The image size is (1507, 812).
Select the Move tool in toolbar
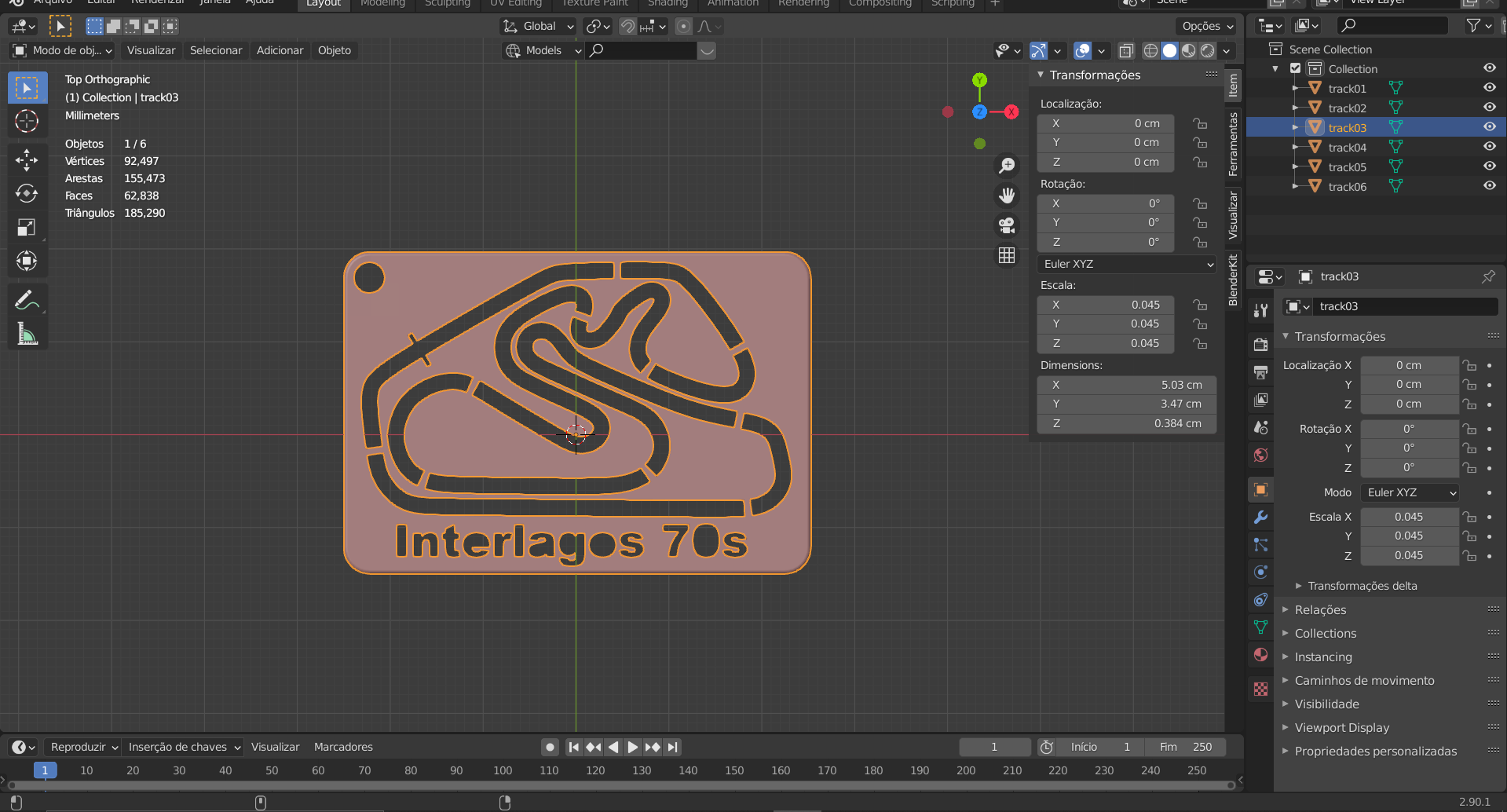pyautogui.click(x=27, y=160)
